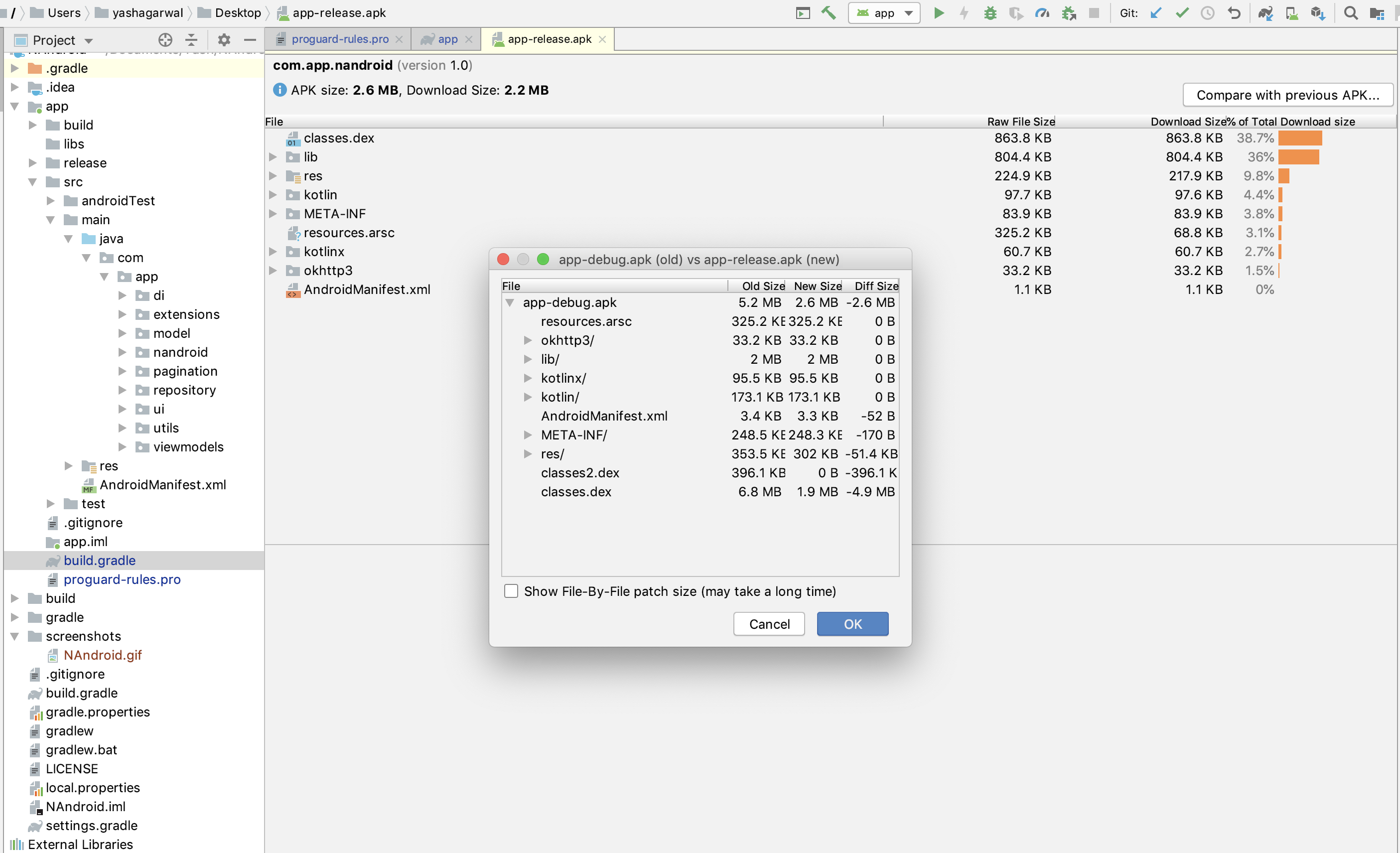This screenshot has height=853, width=1400.
Task: Click the Debug app bug icon
Action: click(x=990, y=12)
